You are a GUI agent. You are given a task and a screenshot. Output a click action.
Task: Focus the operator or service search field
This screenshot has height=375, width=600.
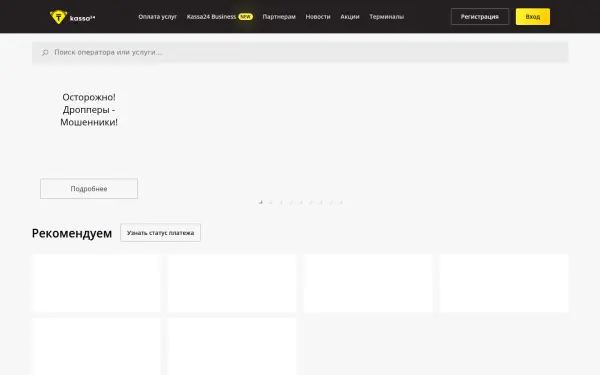pyautogui.click(x=300, y=52)
